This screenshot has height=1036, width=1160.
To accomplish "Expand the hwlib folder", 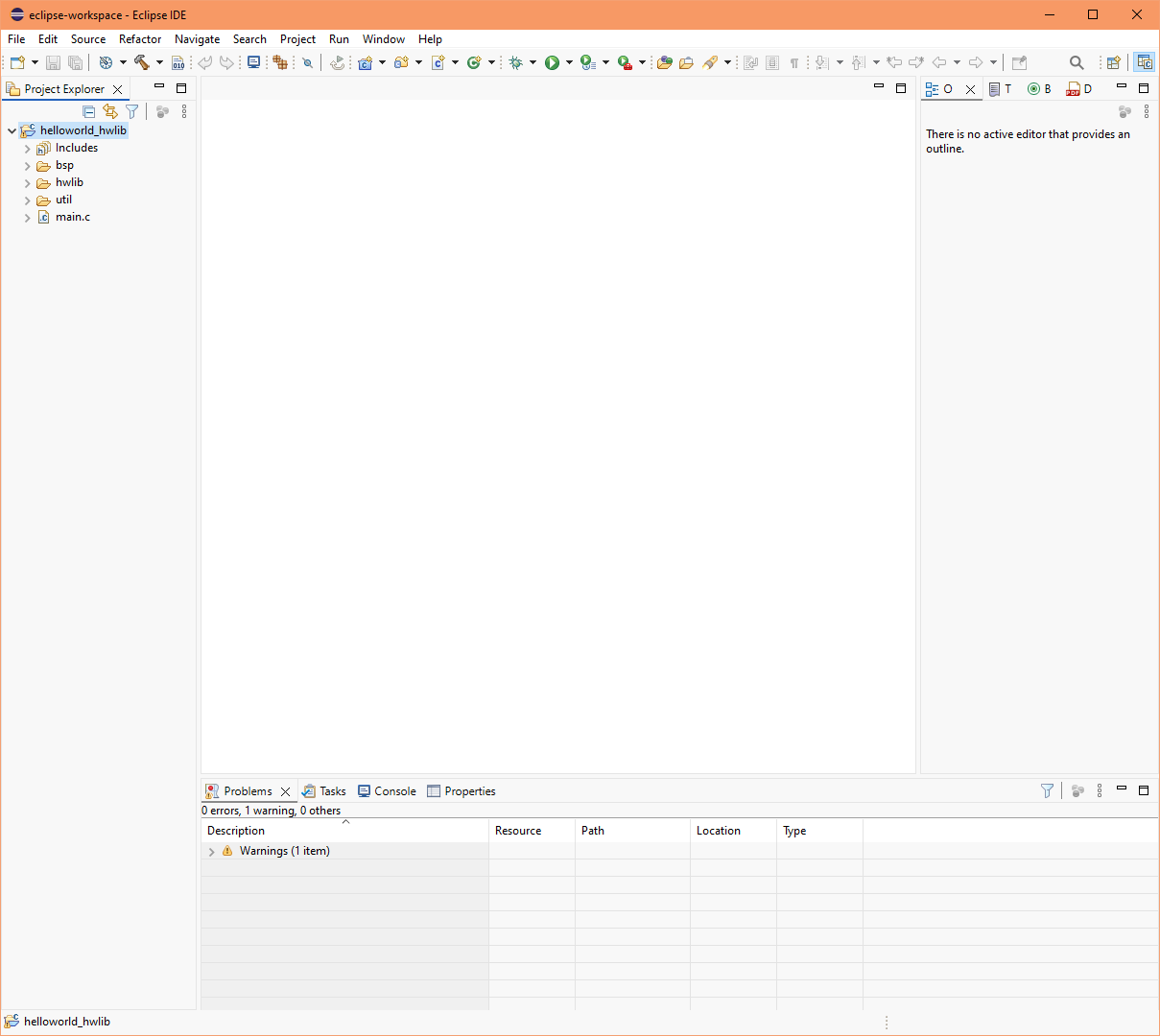I will [x=27, y=183].
